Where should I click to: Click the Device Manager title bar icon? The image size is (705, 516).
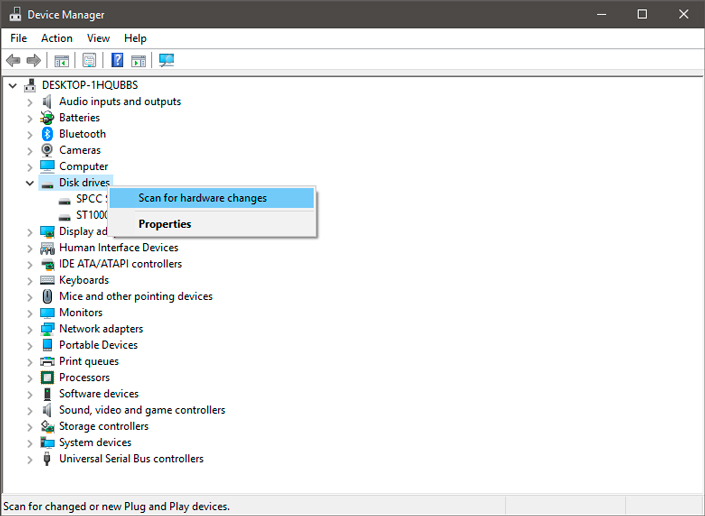15,14
